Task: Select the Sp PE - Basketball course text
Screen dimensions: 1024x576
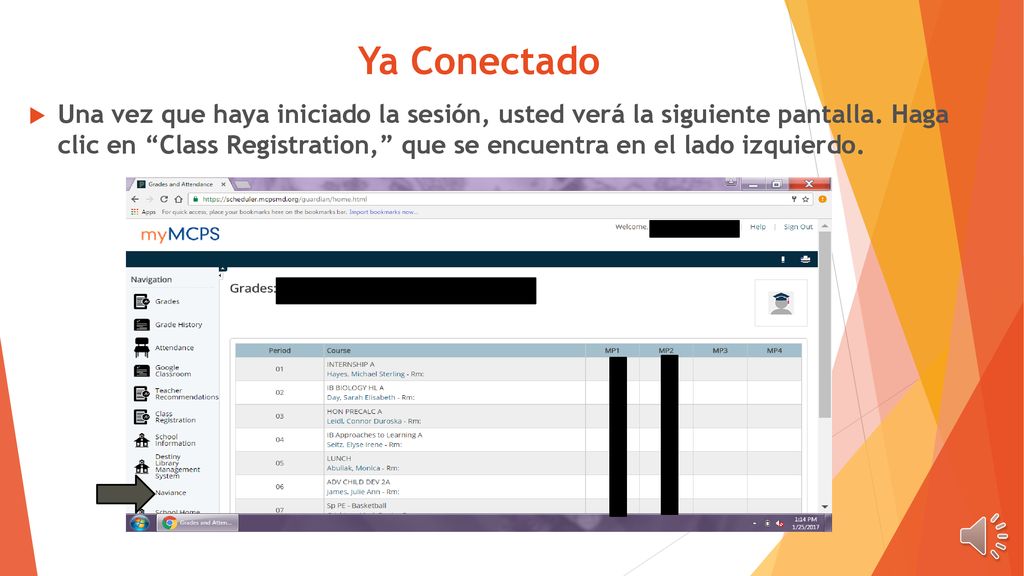Action: [x=357, y=505]
